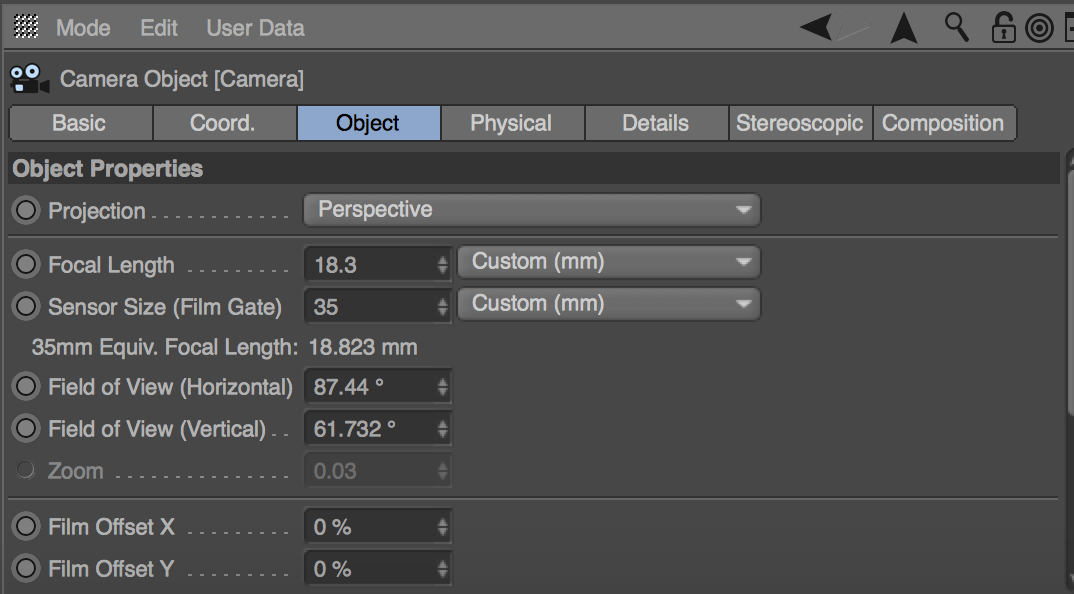
Task: Open the Perspective projection dropdown
Action: tap(531, 210)
